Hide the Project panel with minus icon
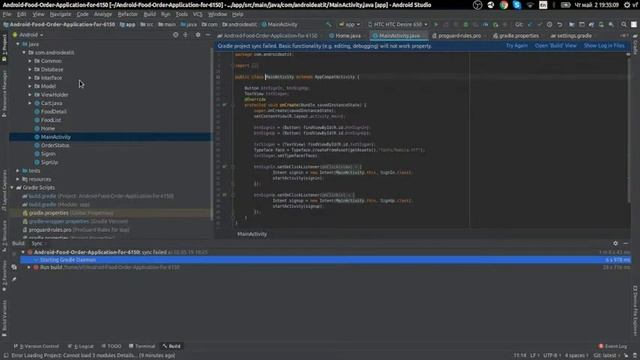Viewport: 640px width, 360px height. click(x=208, y=35)
